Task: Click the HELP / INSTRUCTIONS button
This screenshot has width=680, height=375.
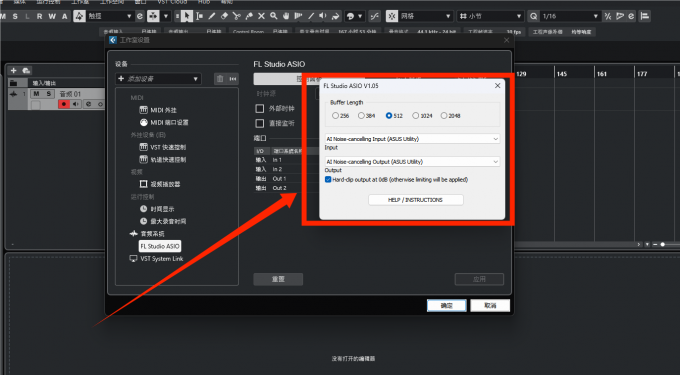Action: pyautogui.click(x=415, y=200)
